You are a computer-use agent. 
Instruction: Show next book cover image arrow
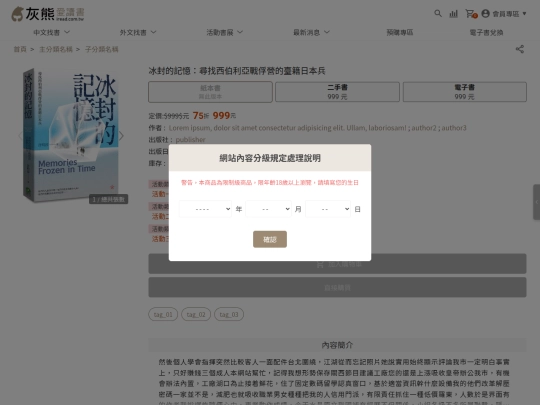(121, 136)
